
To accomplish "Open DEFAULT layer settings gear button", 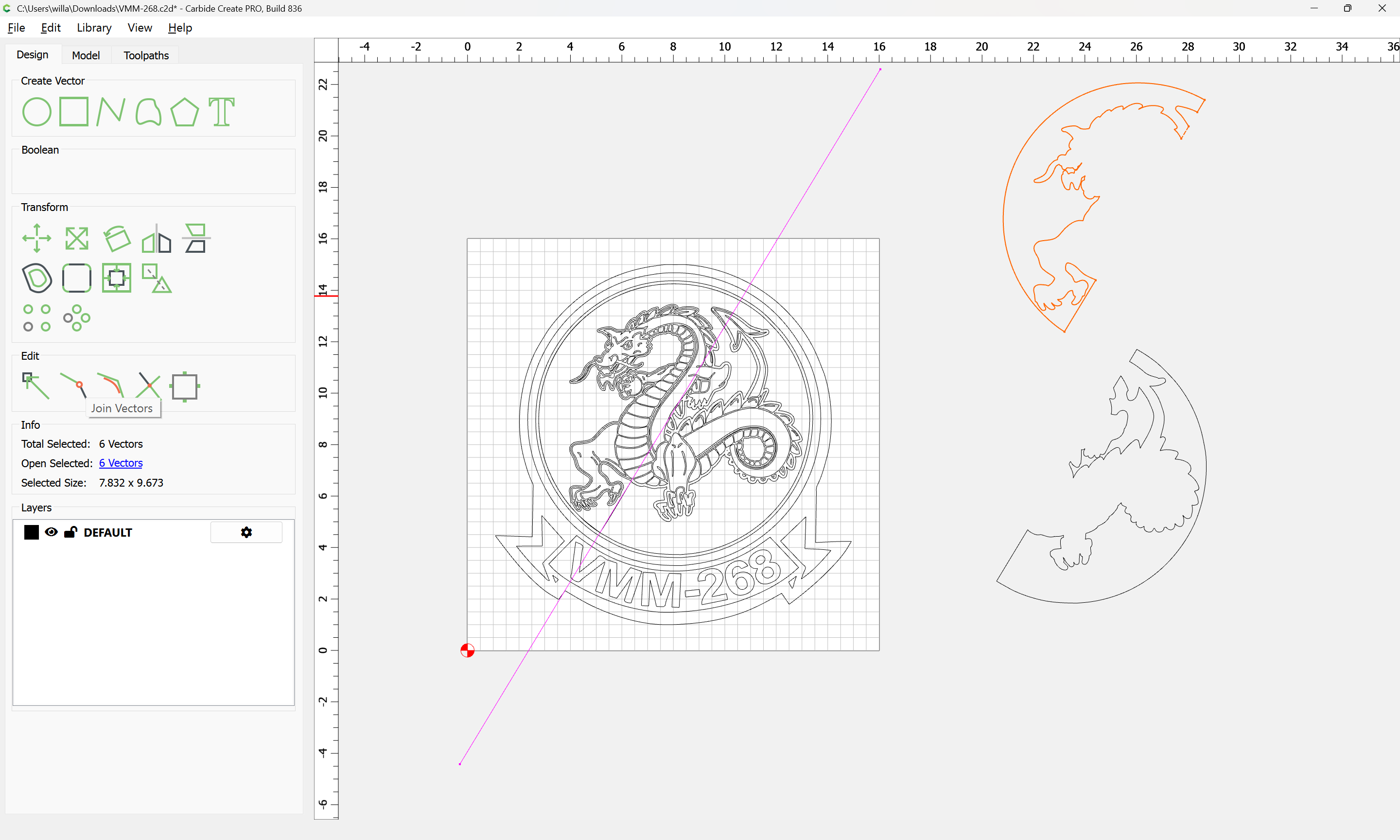I will [x=246, y=532].
